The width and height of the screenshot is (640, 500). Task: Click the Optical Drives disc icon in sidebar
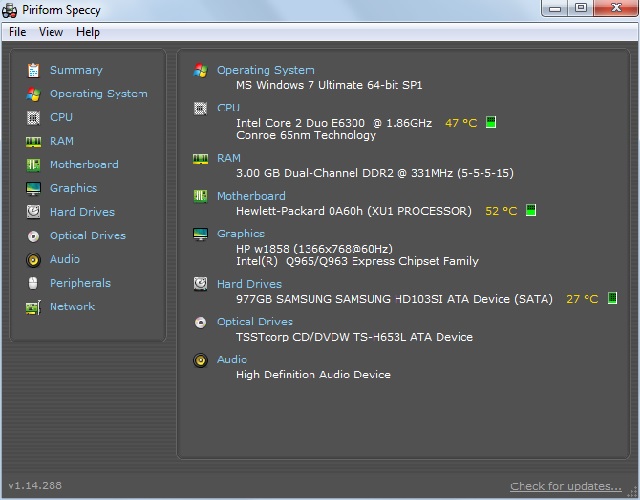(33, 236)
